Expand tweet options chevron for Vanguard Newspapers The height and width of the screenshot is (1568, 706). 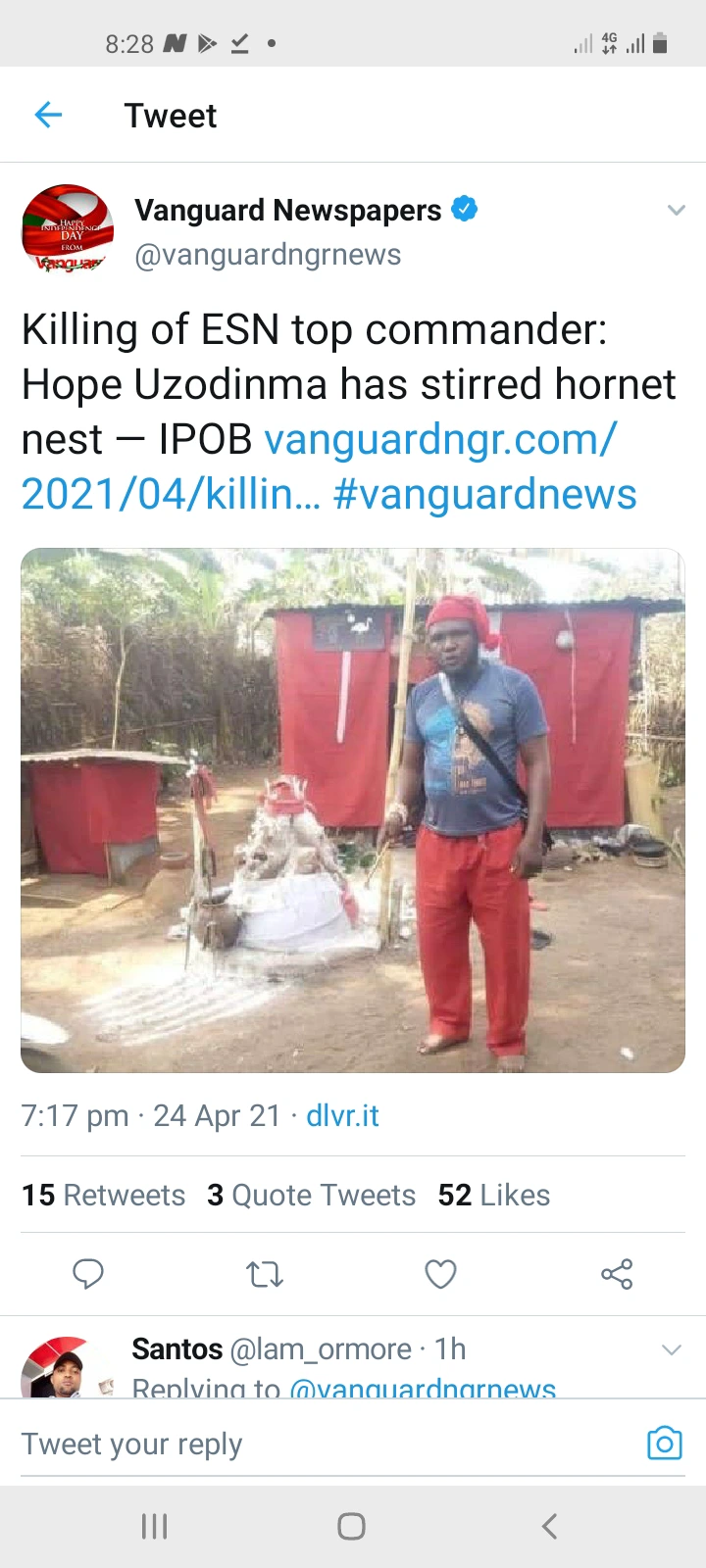[x=676, y=210]
